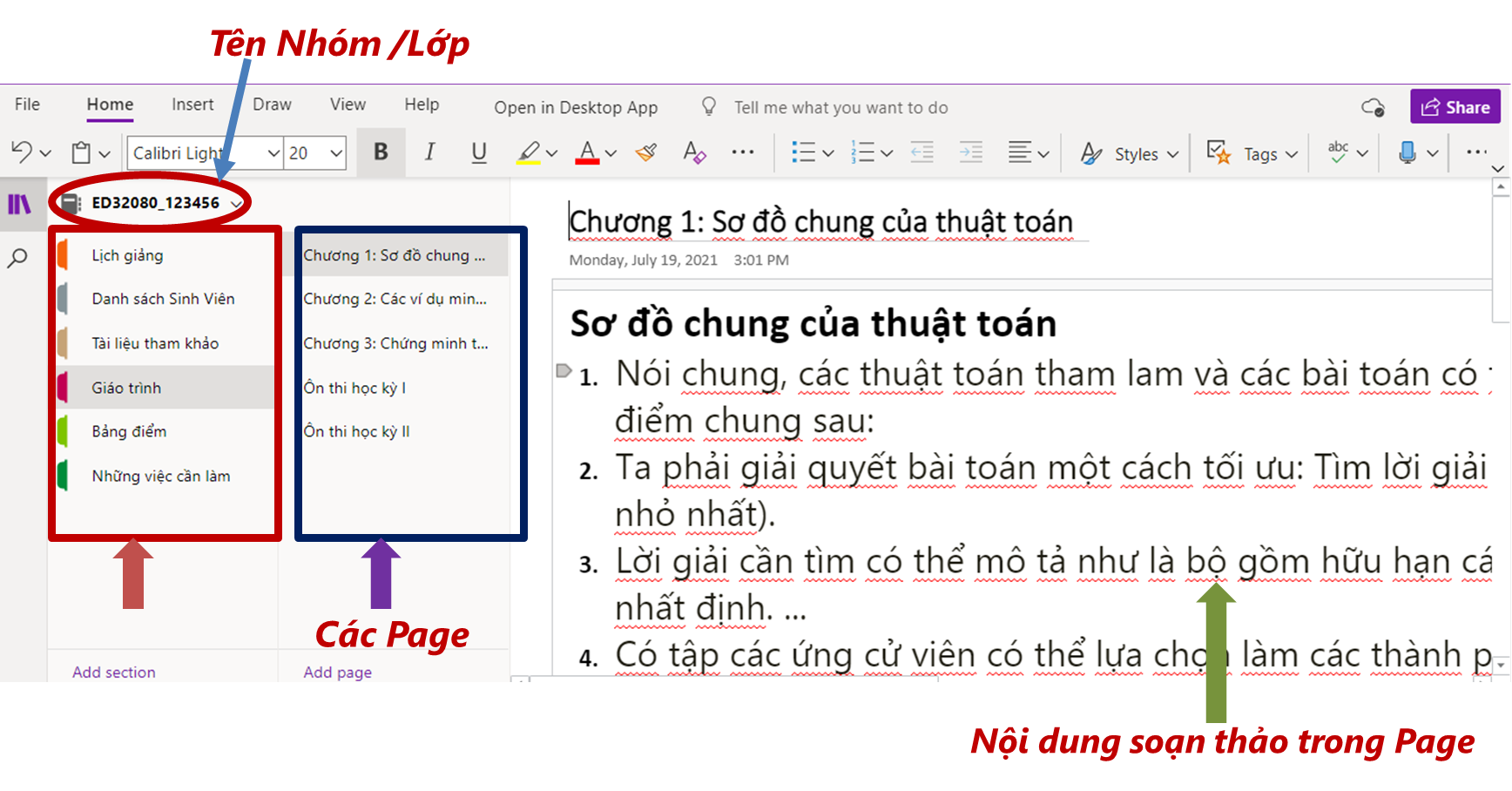Click the Undo icon
1512x791 pixels.
(22, 152)
